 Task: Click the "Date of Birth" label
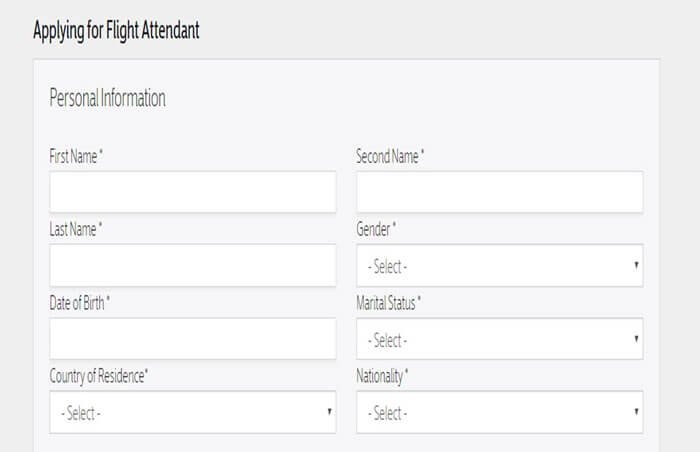click(80, 303)
